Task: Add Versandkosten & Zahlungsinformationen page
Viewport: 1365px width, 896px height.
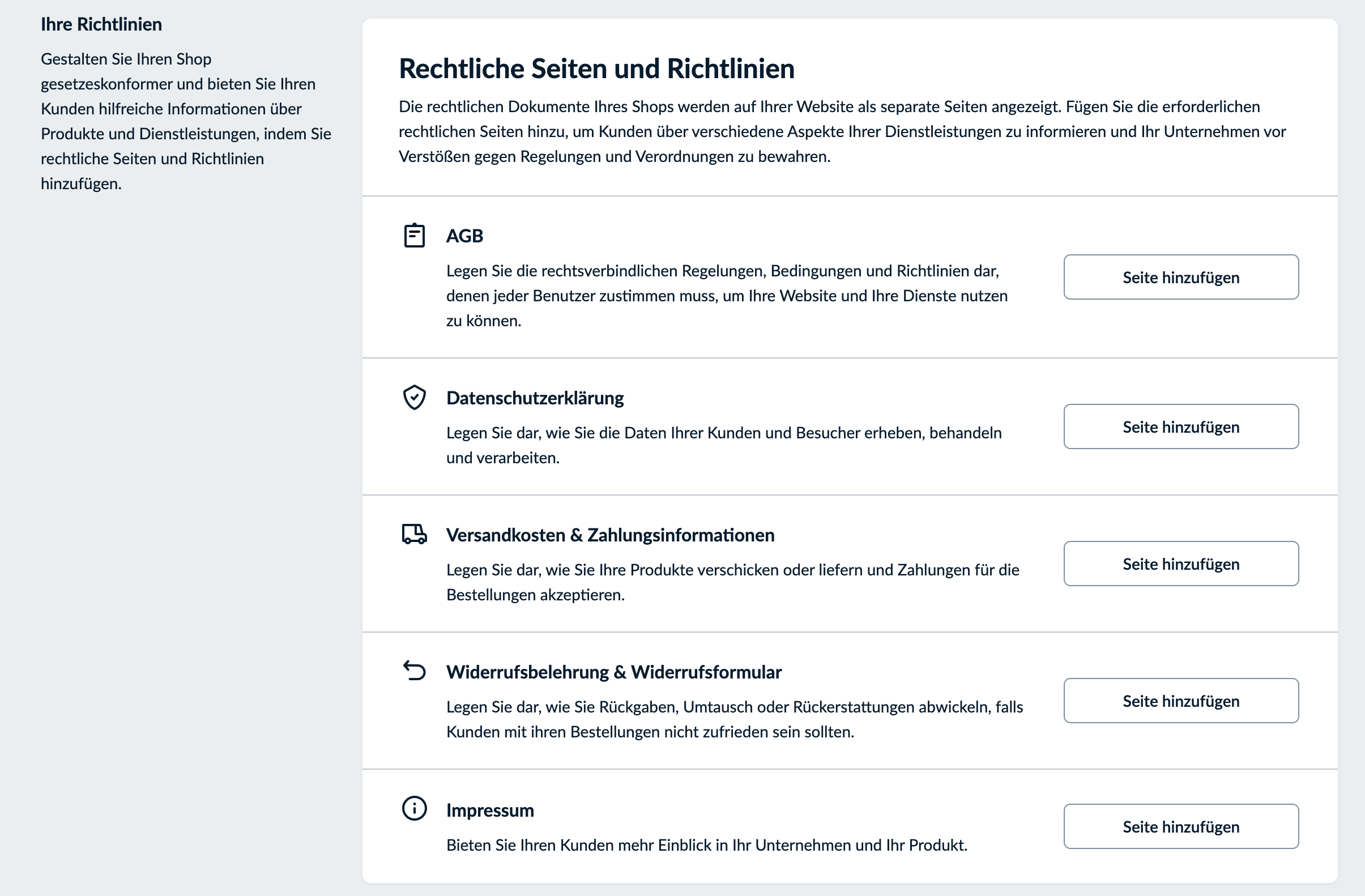Action: point(1180,564)
